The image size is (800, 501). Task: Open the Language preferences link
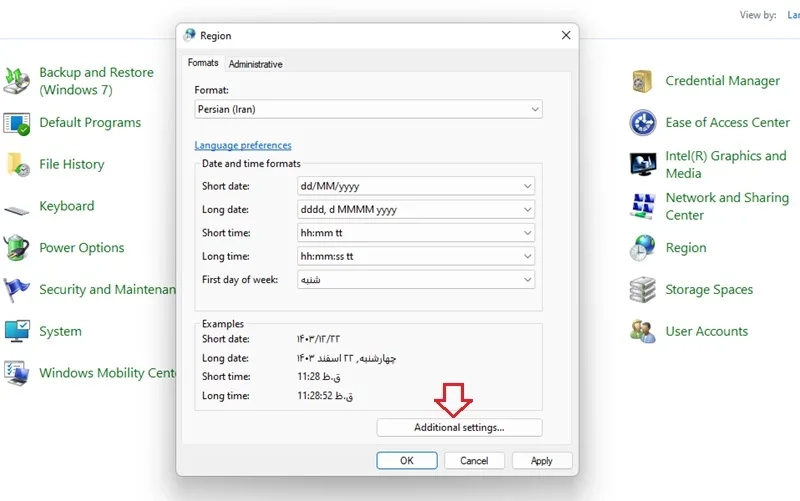[x=243, y=145]
